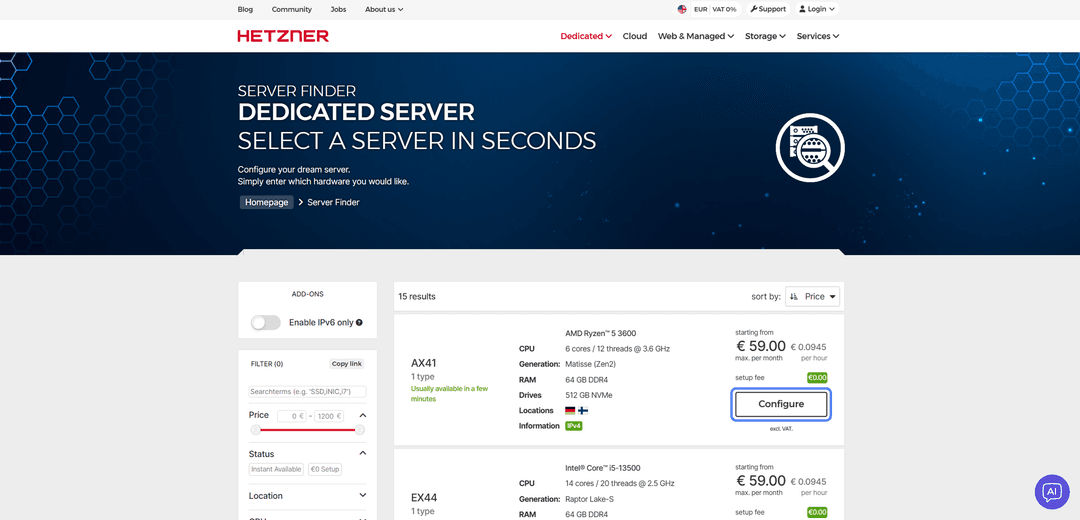This screenshot has width=1080, height=520.
Task: Click the VAT 0% selector
Action: [x=725, y=10]
